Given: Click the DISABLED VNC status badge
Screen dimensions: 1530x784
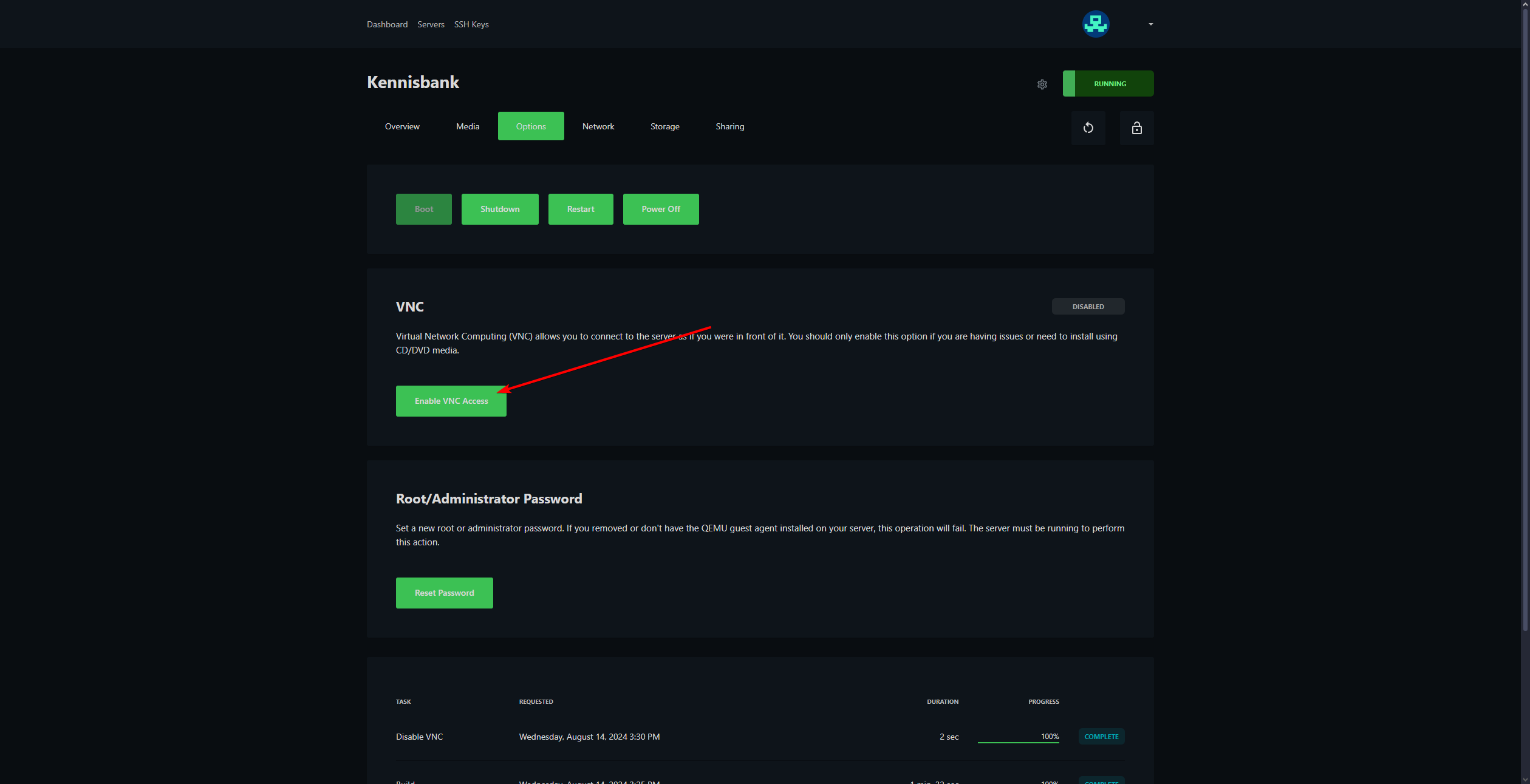Looking at the screenshot, I should [x=1088, y=307].
